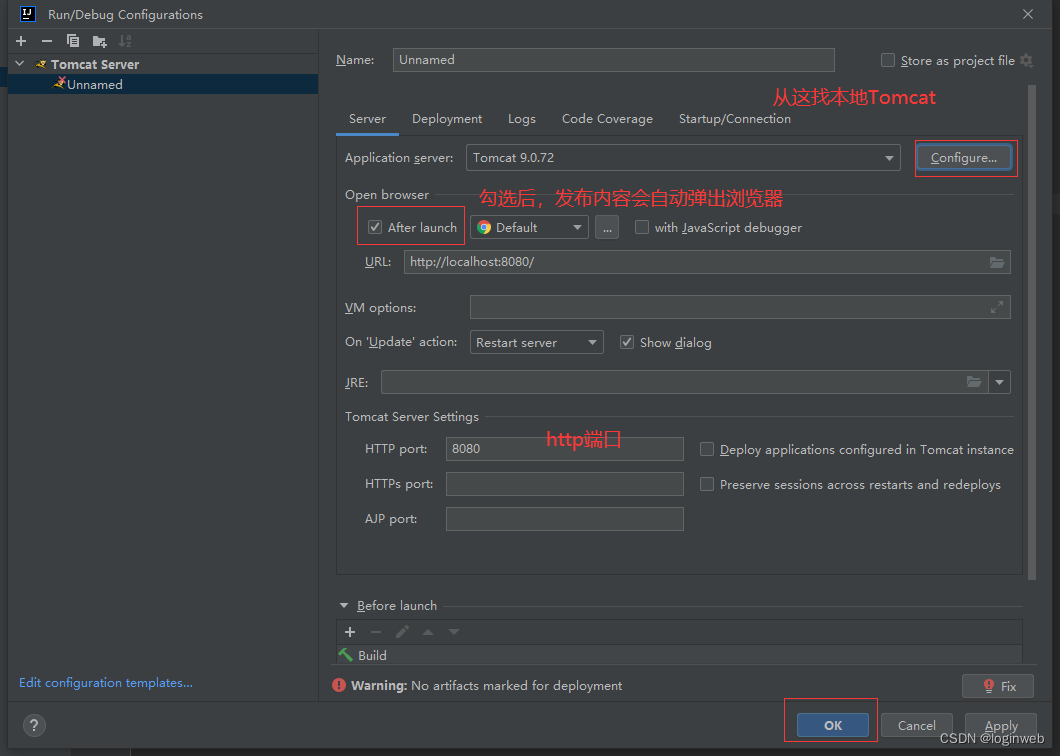Click the HTTP port field
Viewport: 1060px width, 756px height.
point(564,448)
